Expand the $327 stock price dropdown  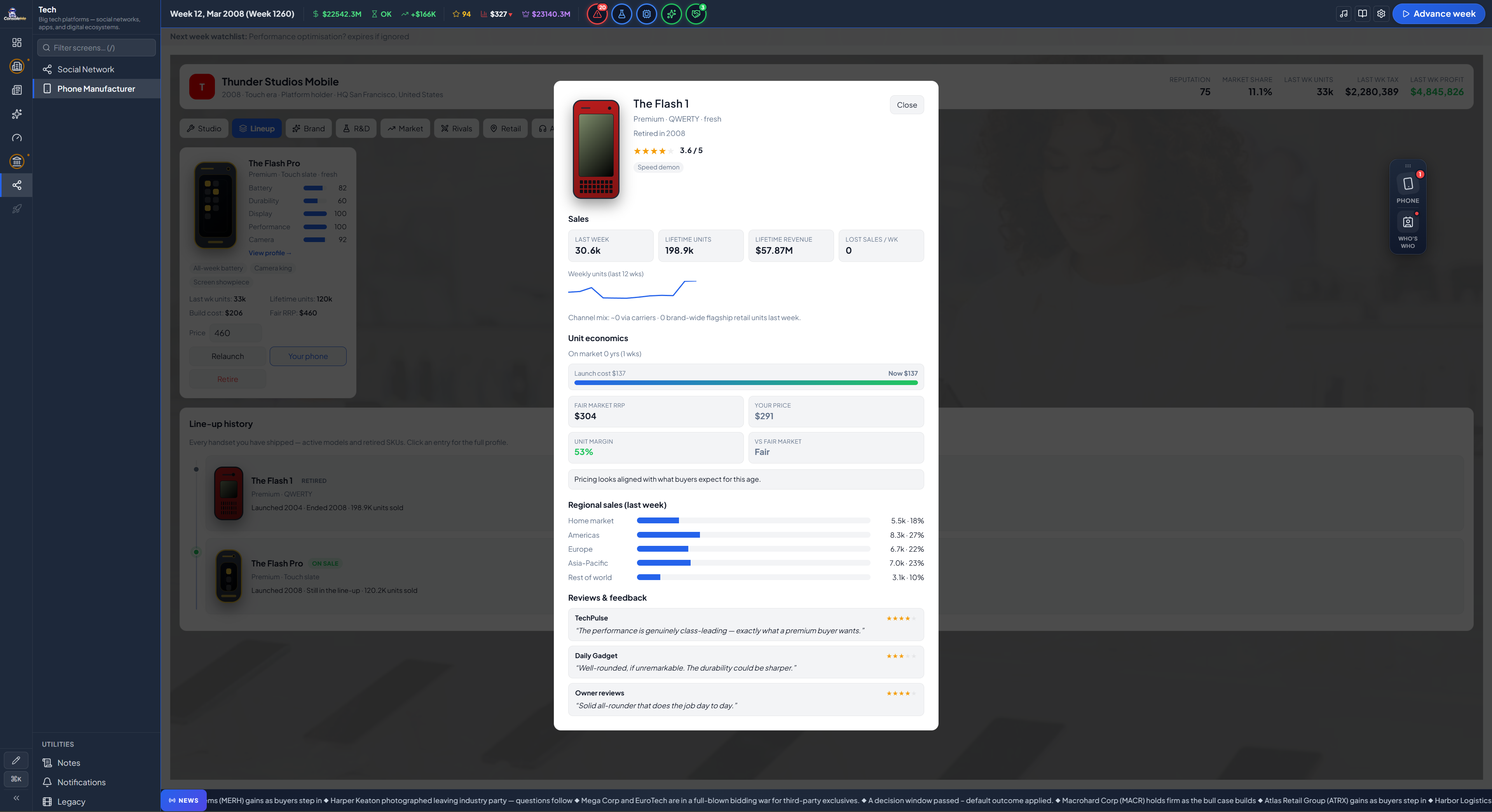497,14
